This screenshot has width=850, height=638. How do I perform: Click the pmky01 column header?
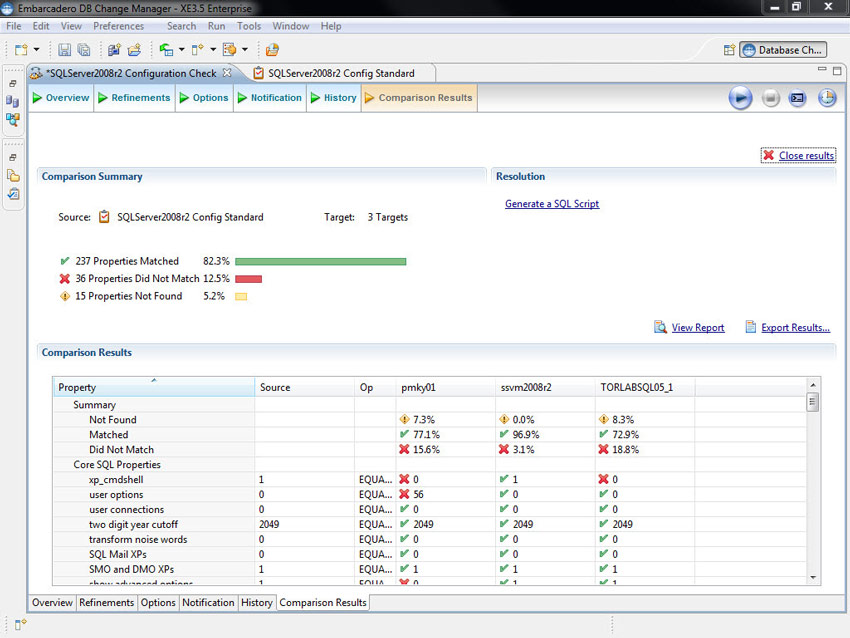tap(445, 388)
